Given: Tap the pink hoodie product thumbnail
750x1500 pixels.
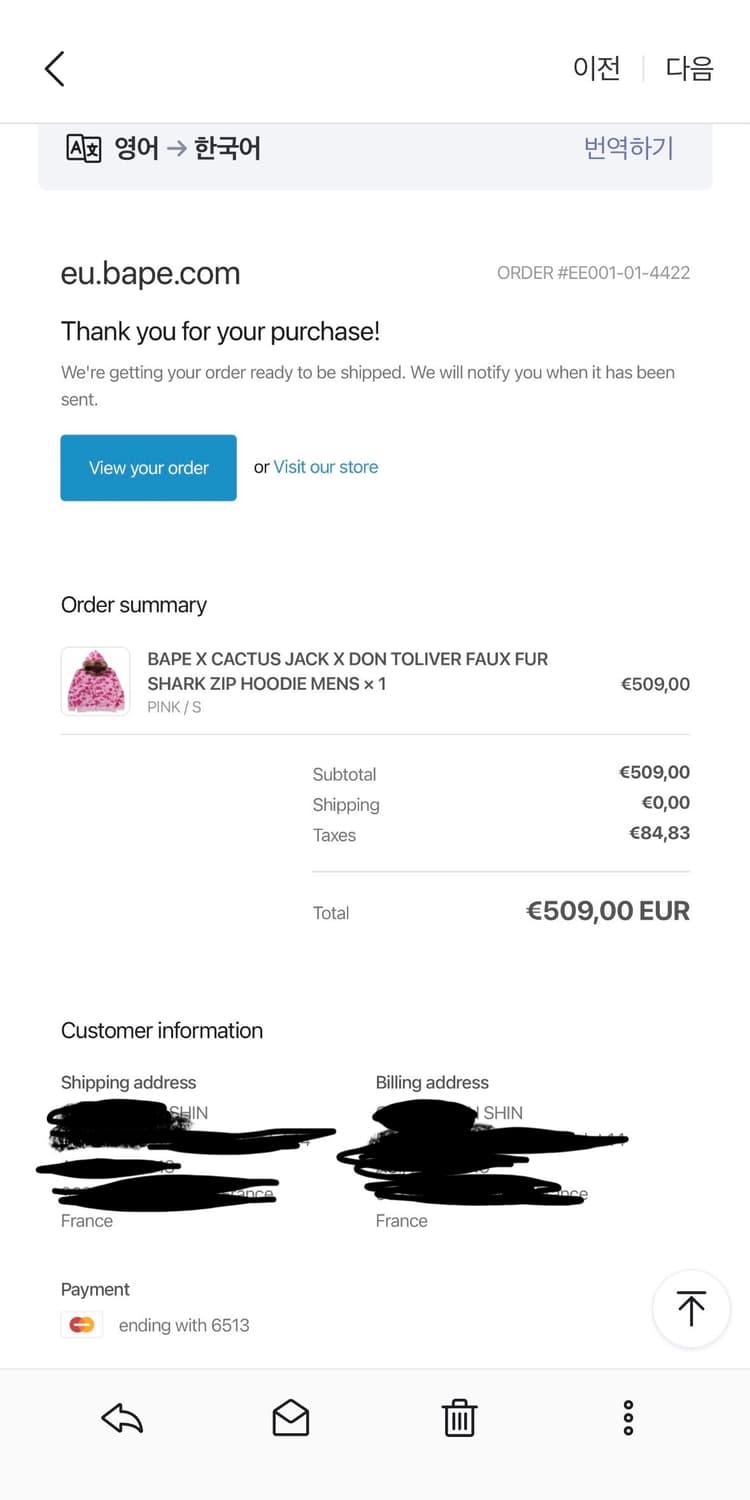Looking at the screenshot, I should pyautogui.click(x=96, y=682).
